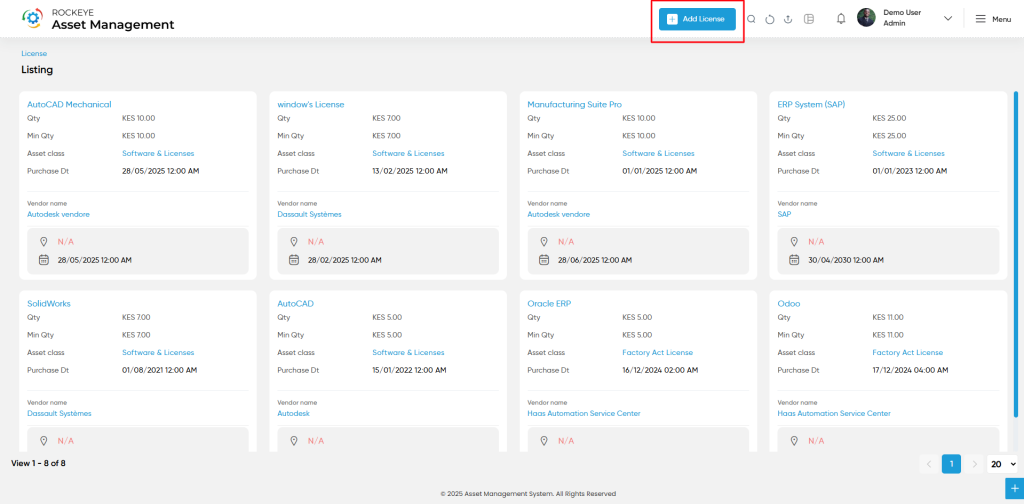Click Haas Automation Service Center in Odoo card
1024x504 pixels.
point(834,413)
